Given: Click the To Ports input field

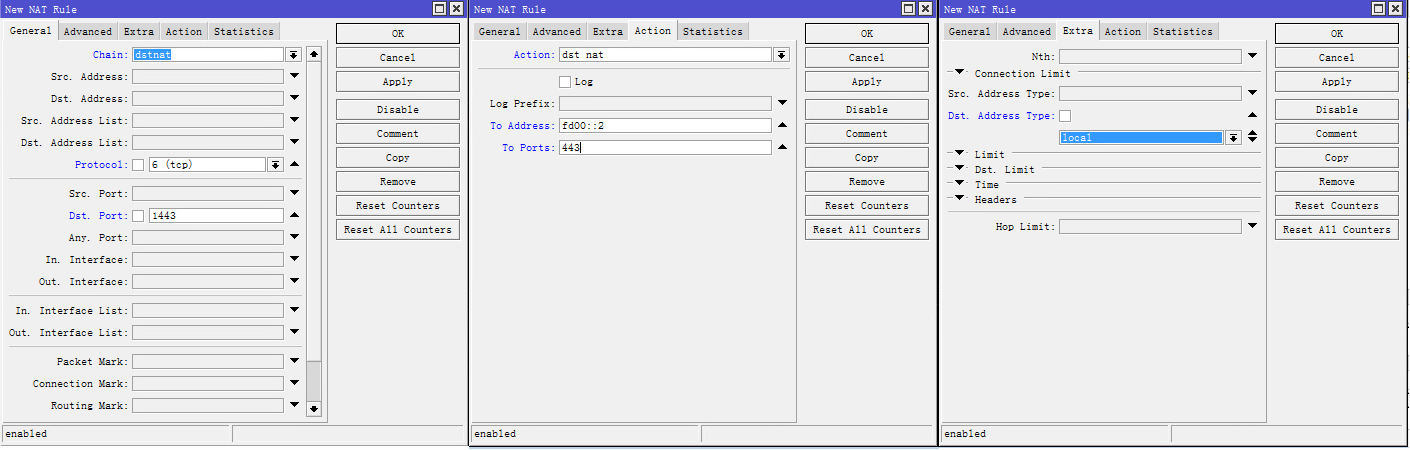Looking at the screenshot, I should pyautogui.click(x=665, y=148).
